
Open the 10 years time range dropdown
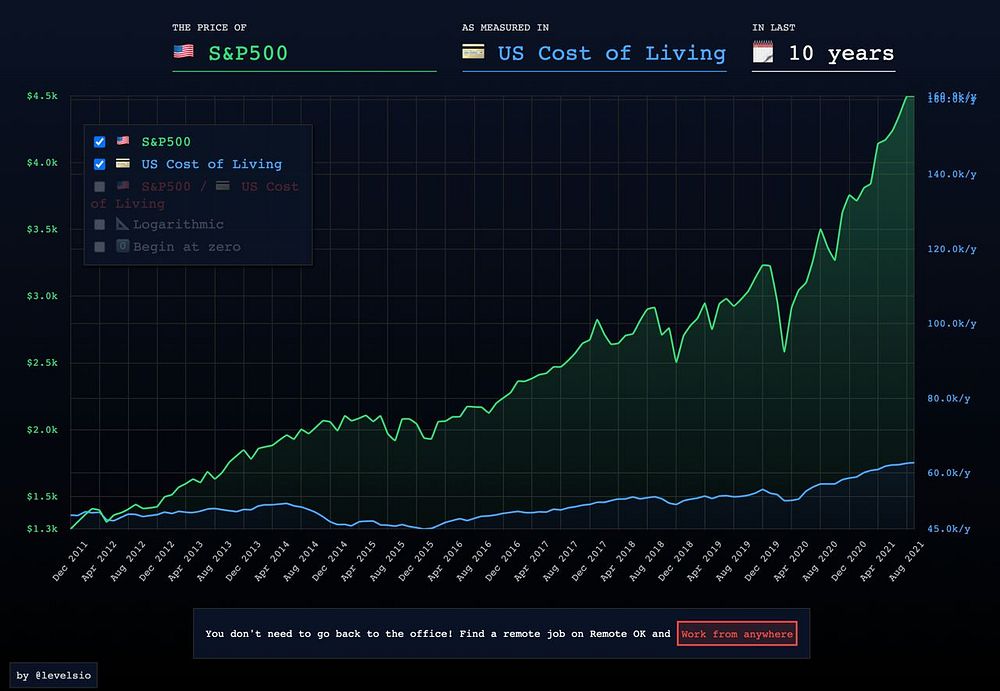[823, 54]
